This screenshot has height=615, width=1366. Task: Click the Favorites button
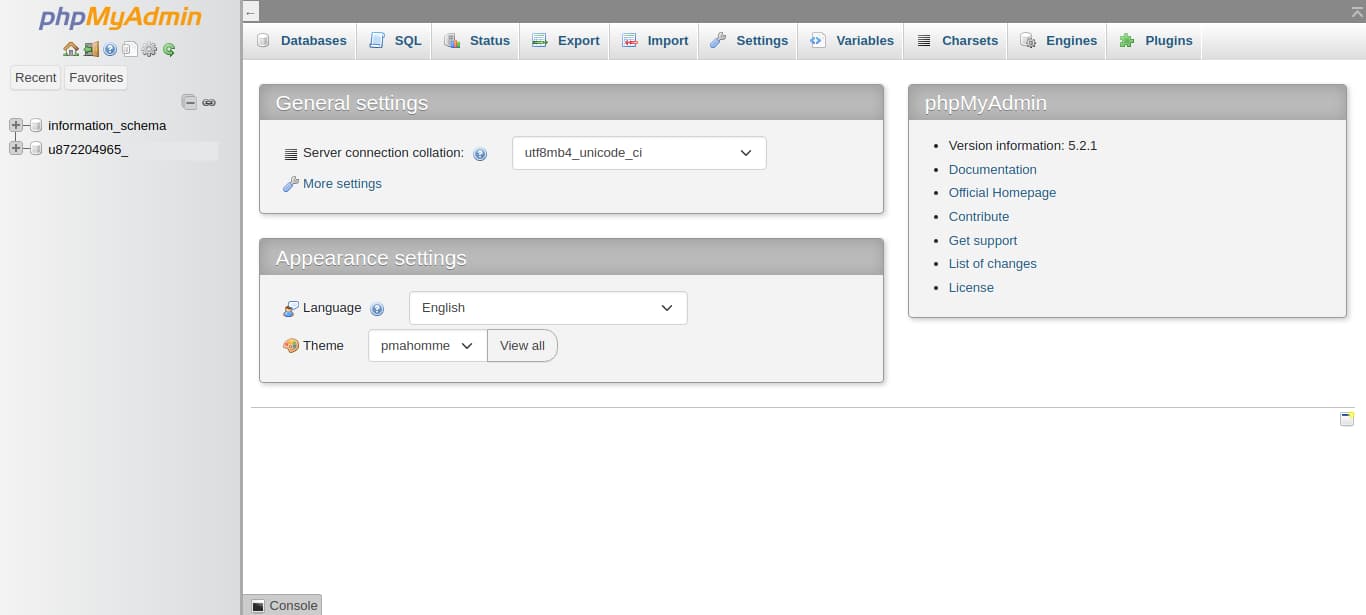tap(96, 78)
